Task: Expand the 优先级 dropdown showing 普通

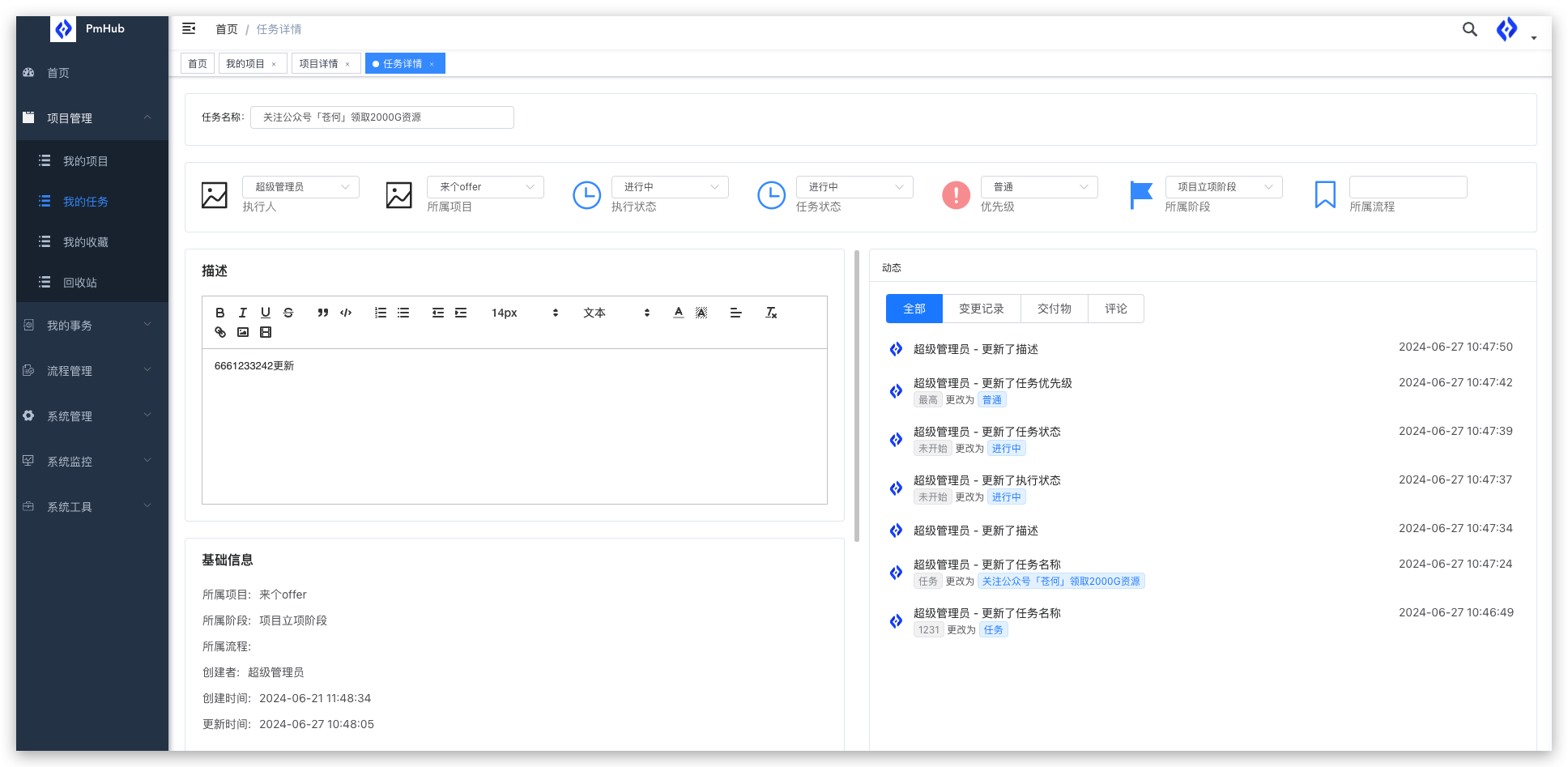Action: click(1039, 187)
